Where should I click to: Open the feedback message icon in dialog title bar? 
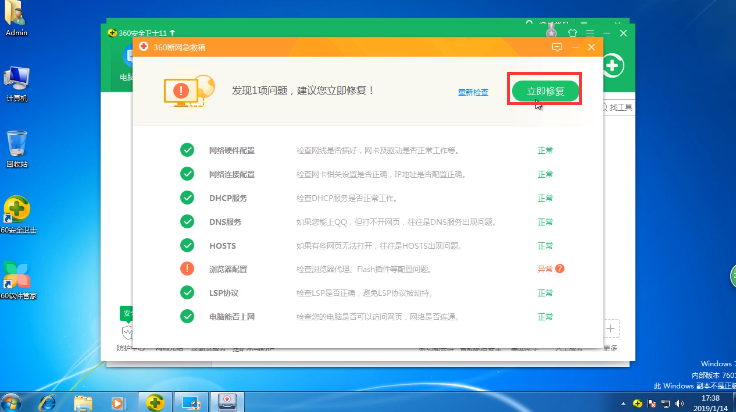[556, 47]
